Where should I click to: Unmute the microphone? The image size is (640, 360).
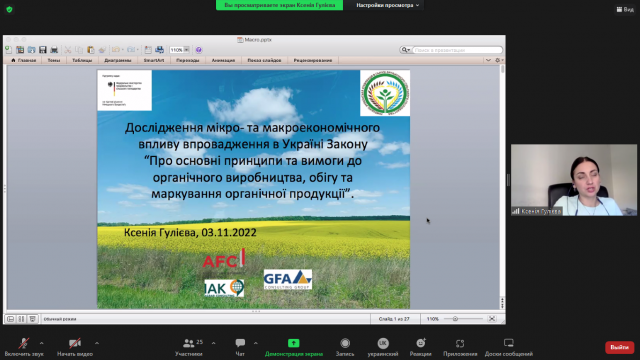point(24,343)
